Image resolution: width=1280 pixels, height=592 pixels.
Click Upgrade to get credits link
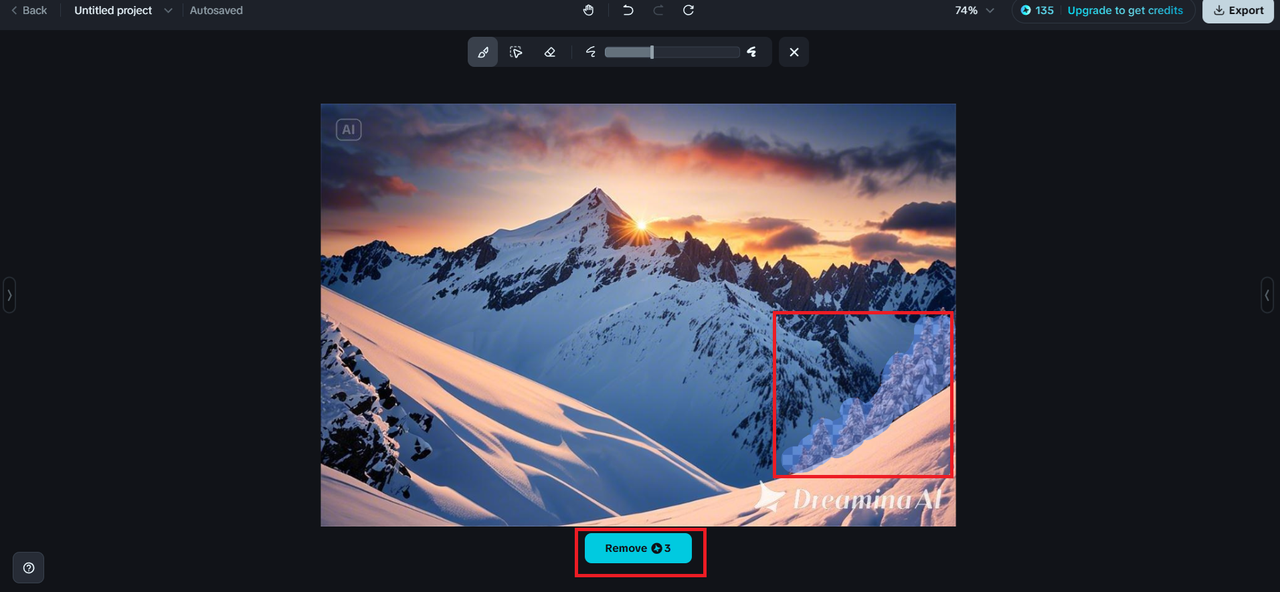[1125, 10]
